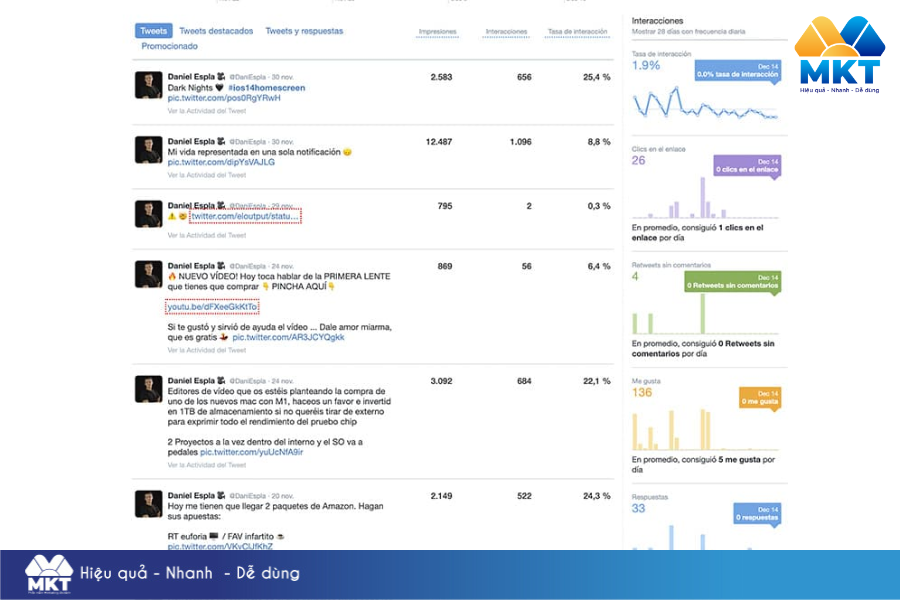Screen dimensions: 900x600
Task: Select the Promocionado tab
Action: click(169, 46)
